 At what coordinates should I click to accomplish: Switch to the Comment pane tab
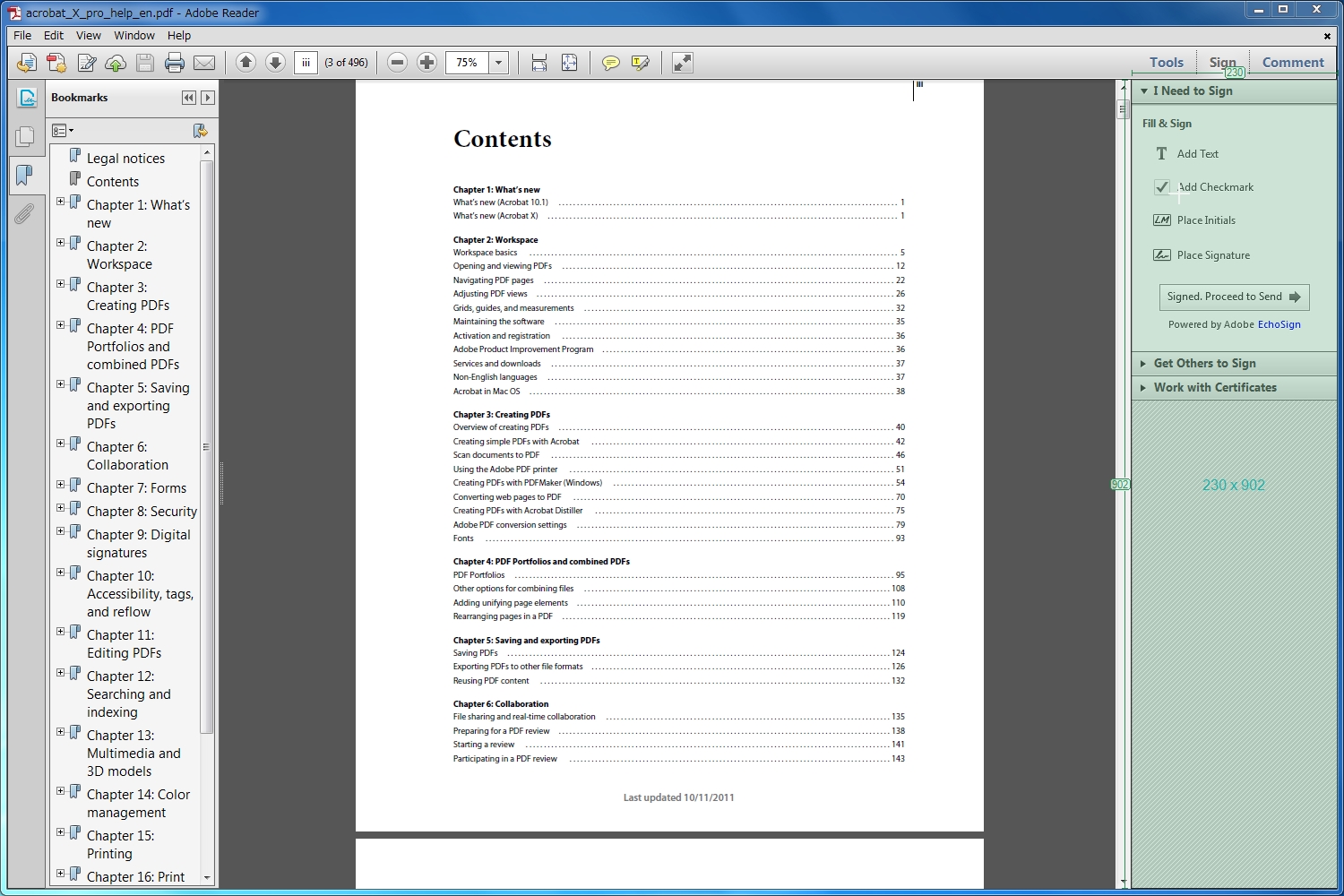[x=1293, y=63]
